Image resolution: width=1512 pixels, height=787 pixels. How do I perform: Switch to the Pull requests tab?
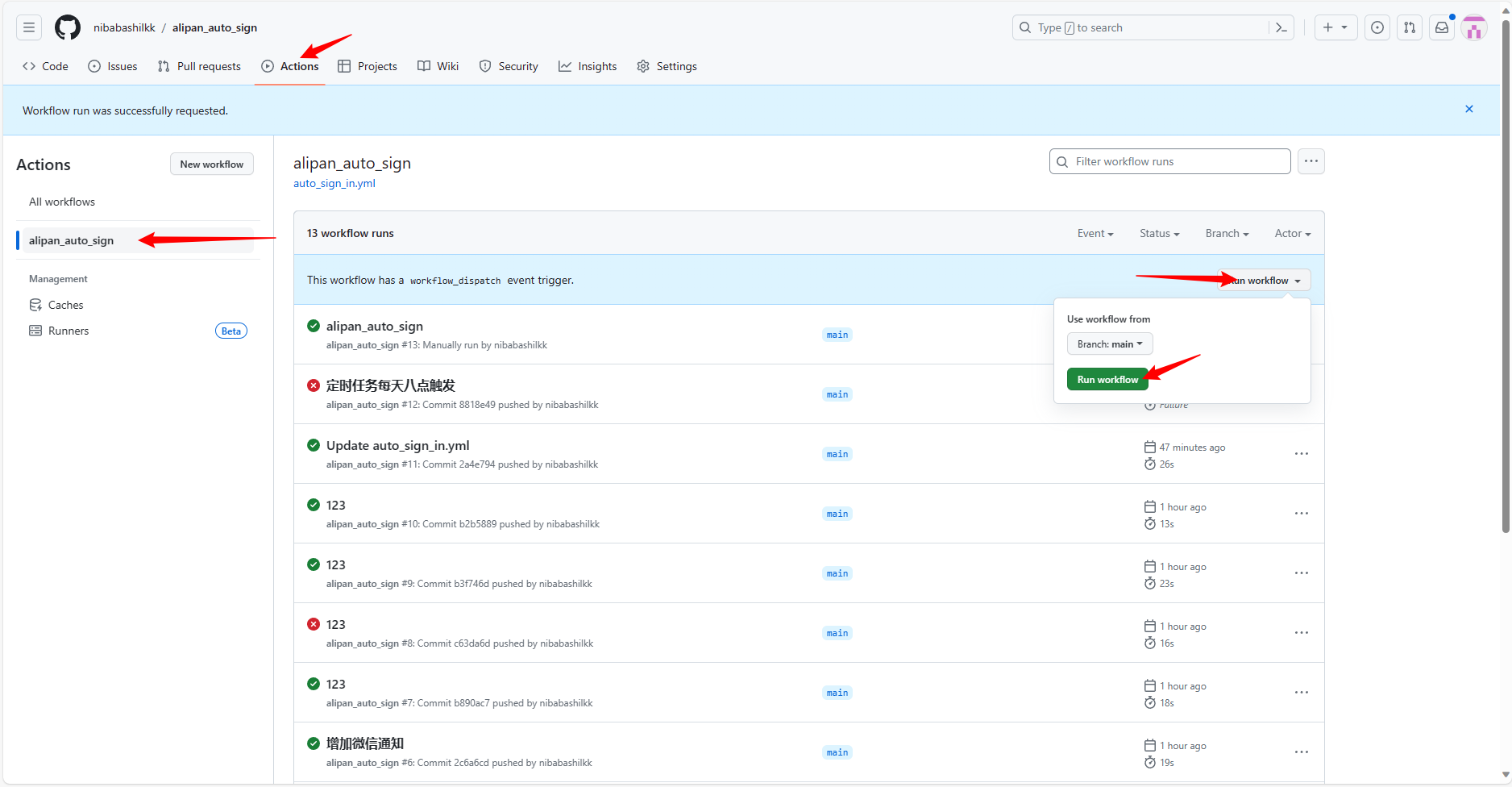199,66
